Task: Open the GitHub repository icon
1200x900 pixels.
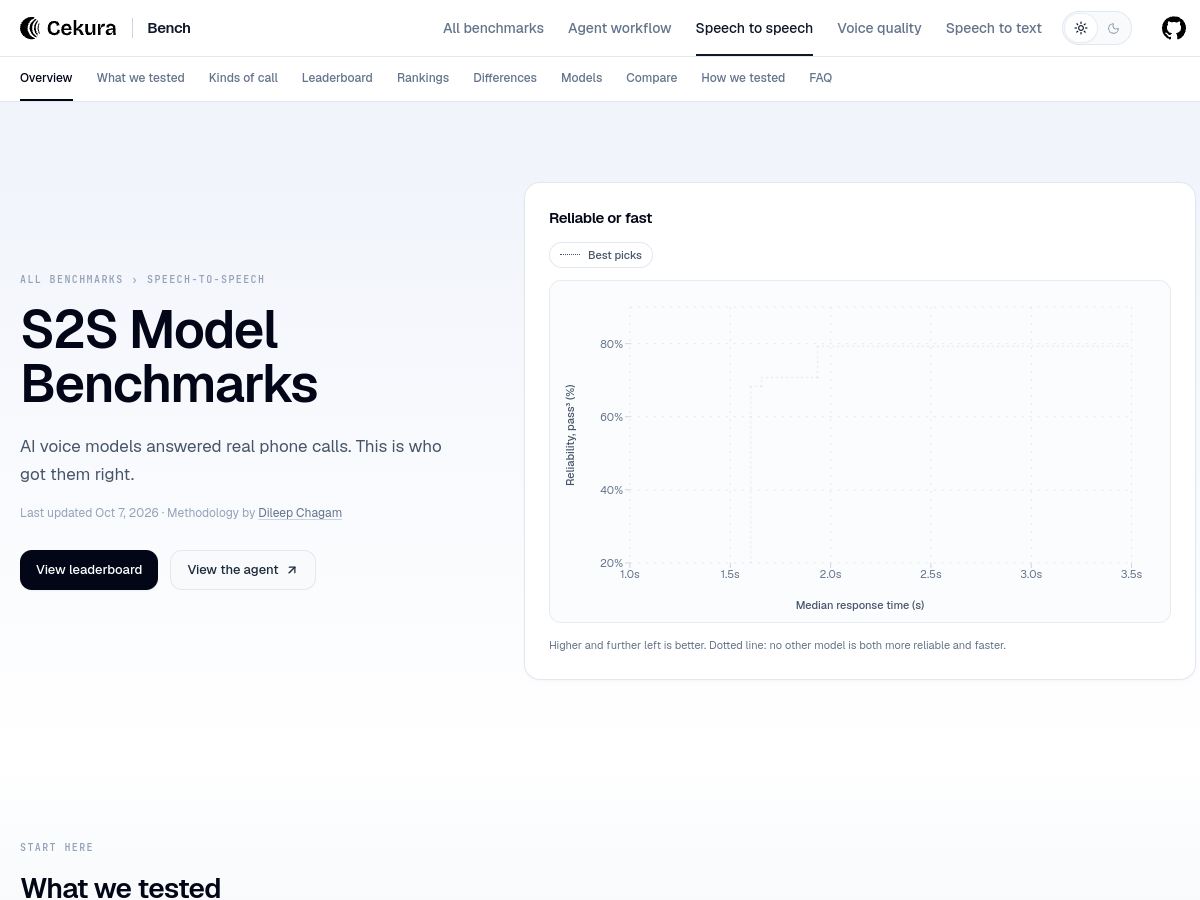Action: pyautogui.click(x=1174, y=28)
